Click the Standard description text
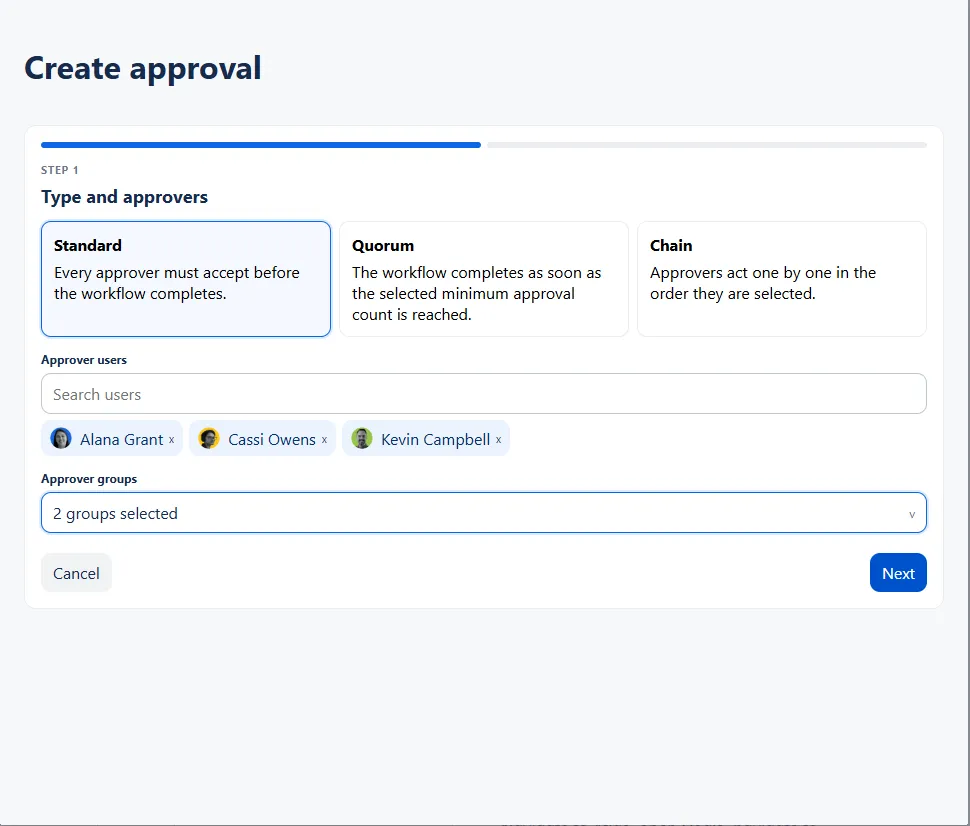The height and width of the screenshot is (826, 970). pos(177,283)
